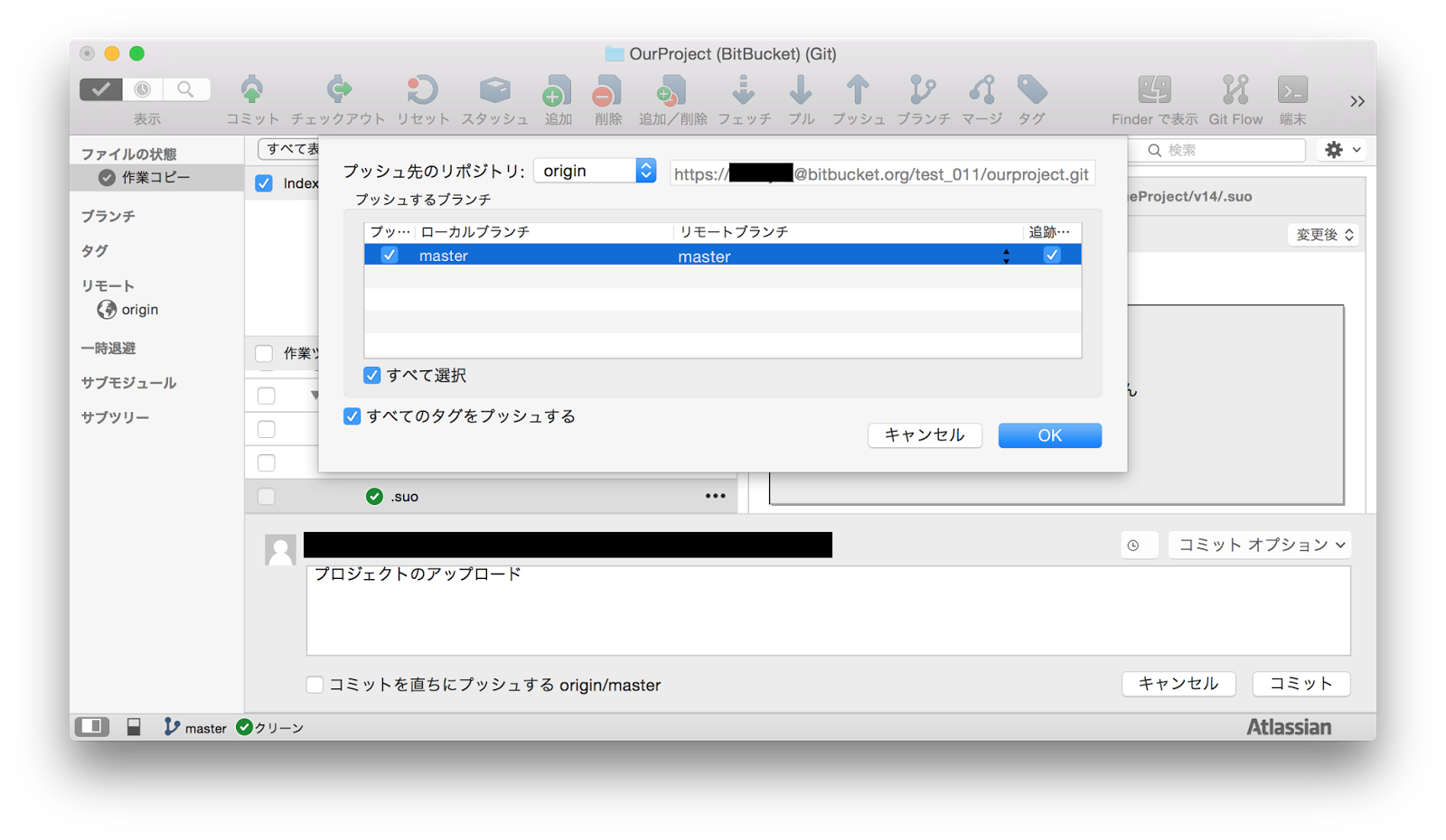Click the Pull (プル) toolbar icon
This screenshot has height=840, width=1446.
coord(801,90)
